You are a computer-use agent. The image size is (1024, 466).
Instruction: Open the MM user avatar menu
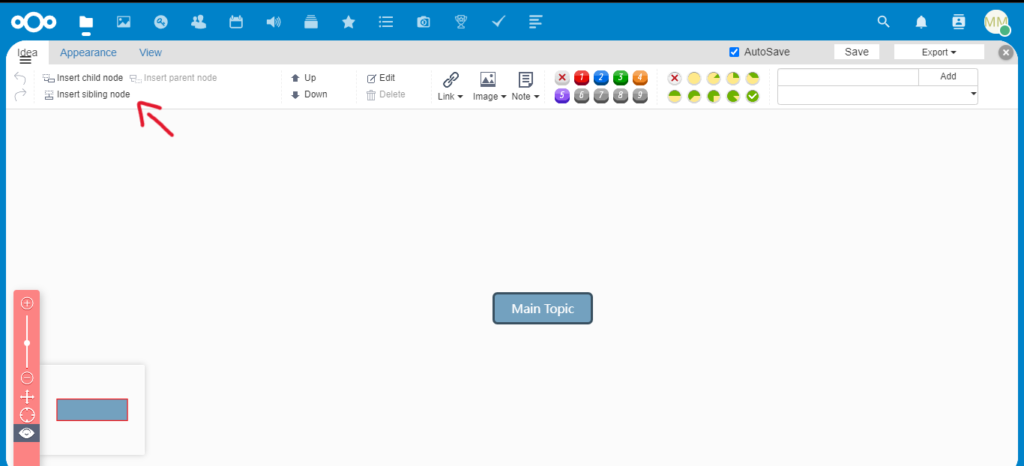pos(997,22)
